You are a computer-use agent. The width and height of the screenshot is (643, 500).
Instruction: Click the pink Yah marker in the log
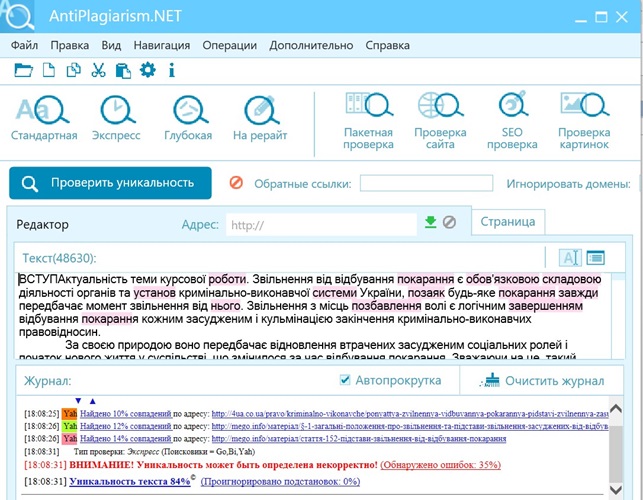70,438
